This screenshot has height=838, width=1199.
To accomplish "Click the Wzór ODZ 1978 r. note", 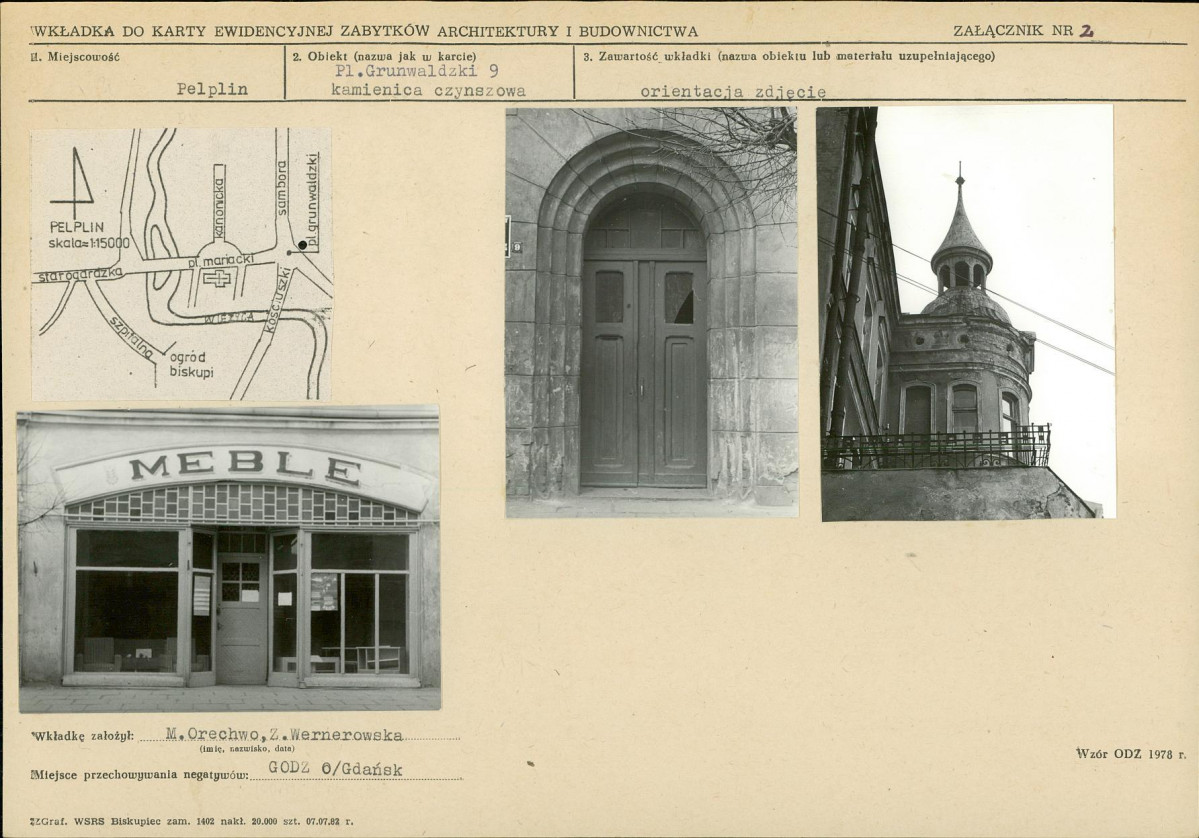I will click(x=1130, y=753).
